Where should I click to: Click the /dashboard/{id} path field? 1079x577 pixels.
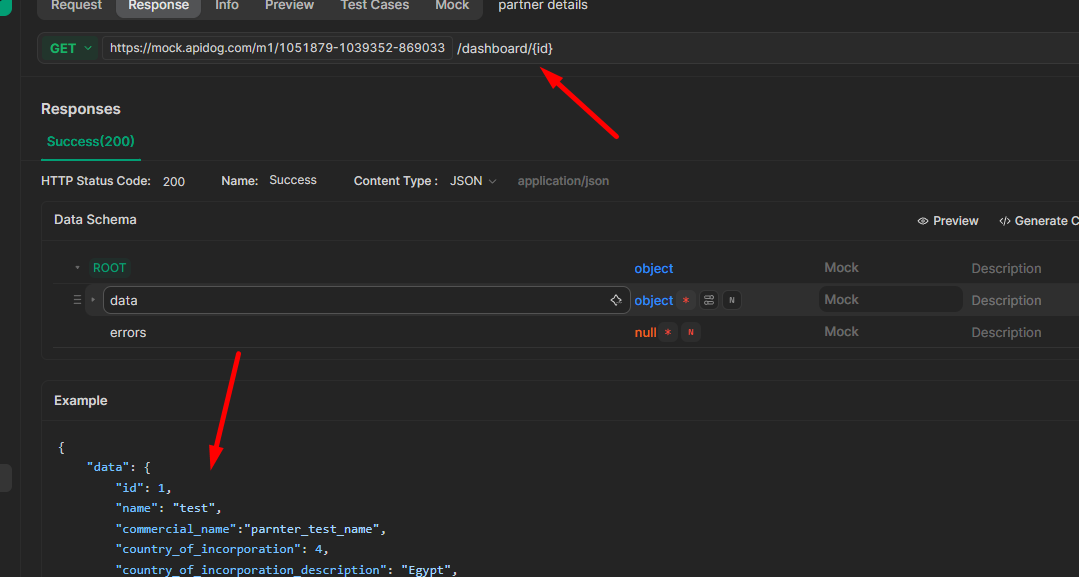(505, 48)
